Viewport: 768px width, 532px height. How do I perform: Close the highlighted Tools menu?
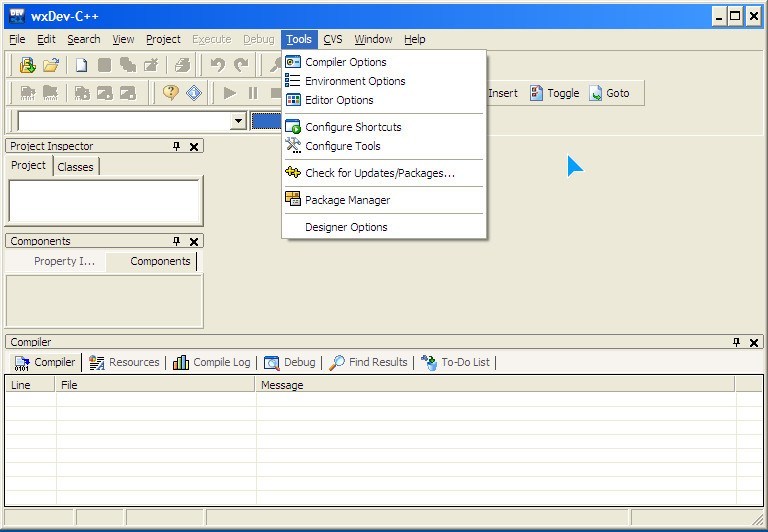[x=299, y=39]
